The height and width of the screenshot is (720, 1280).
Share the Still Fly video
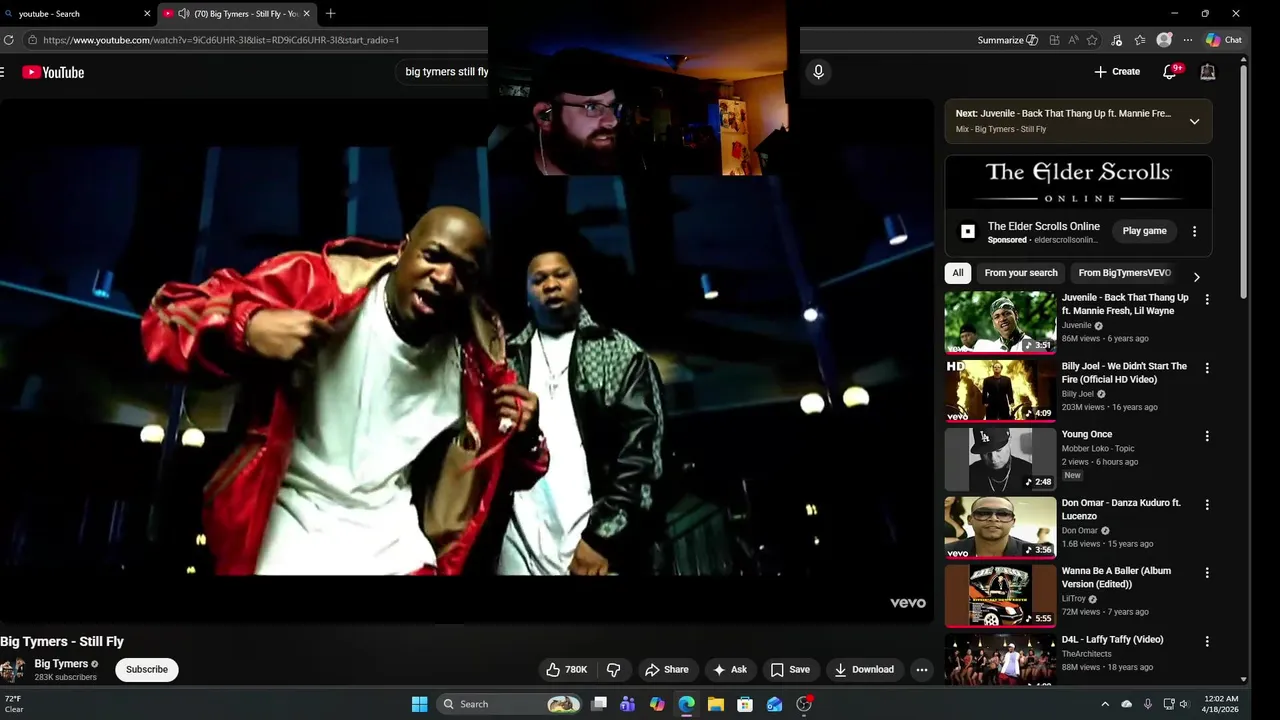[x=667, y=670]
